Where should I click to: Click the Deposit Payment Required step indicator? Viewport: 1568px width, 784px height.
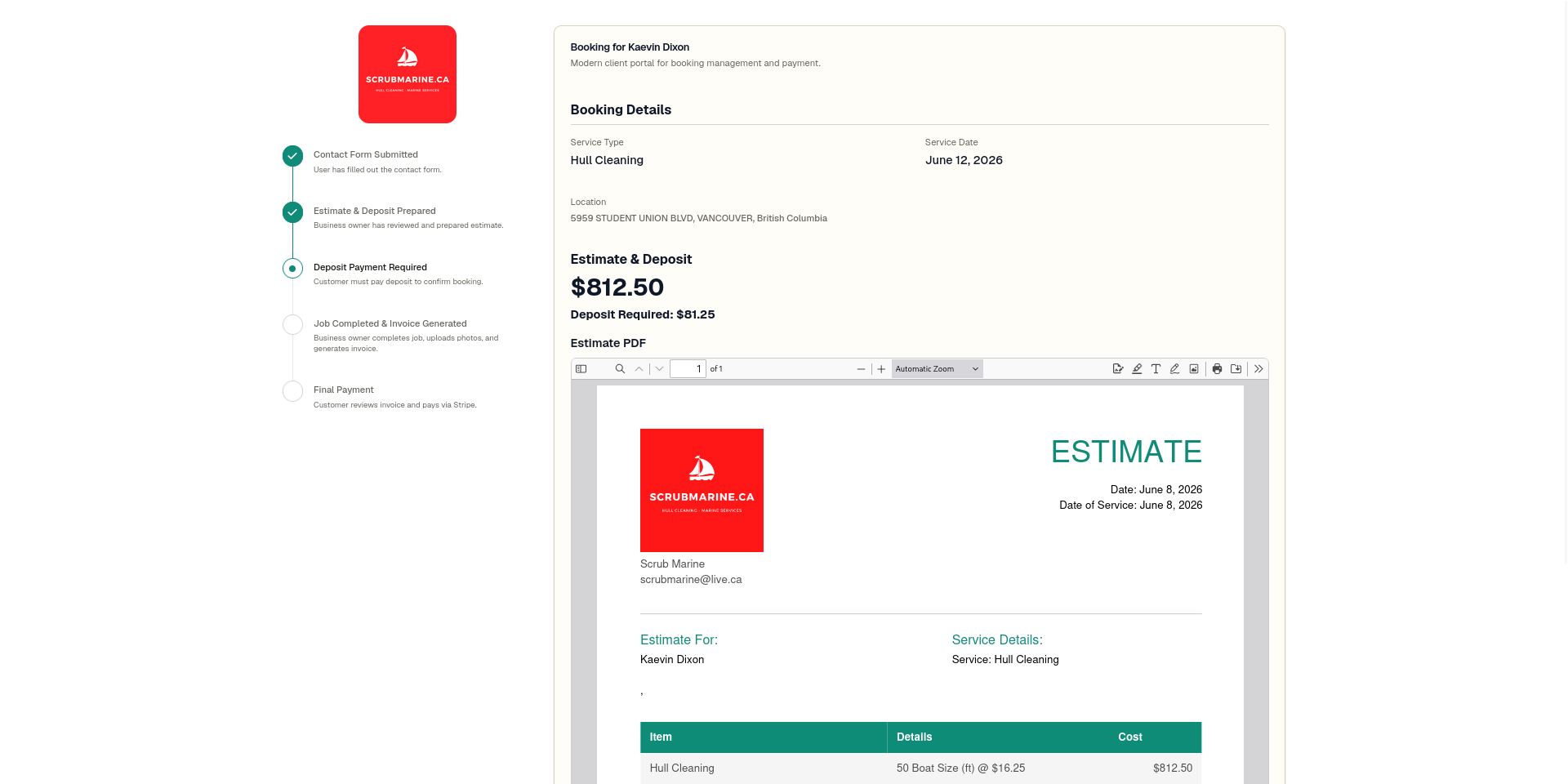[x=292, y=269]
